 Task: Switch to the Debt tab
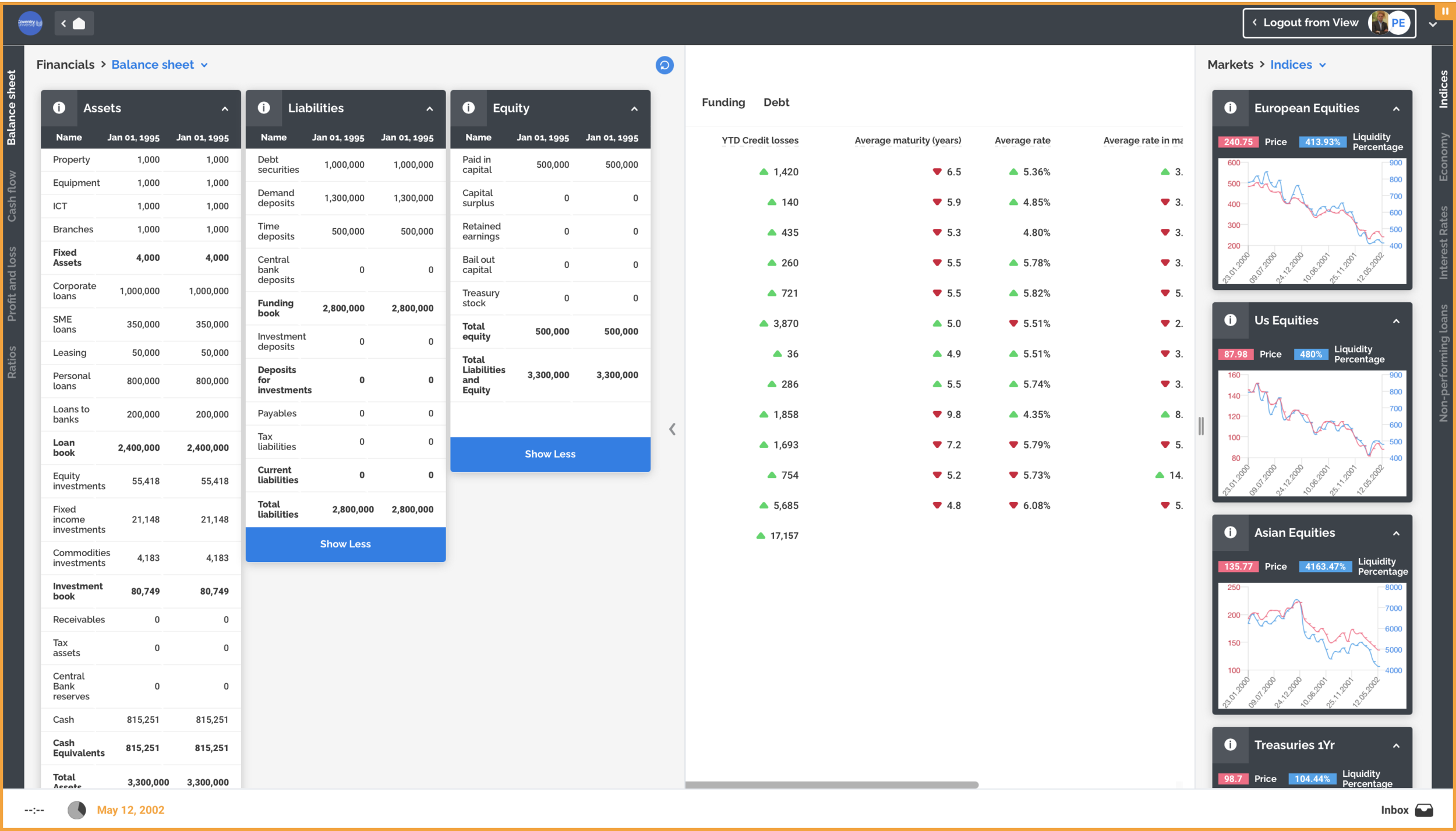coord(776,102)
